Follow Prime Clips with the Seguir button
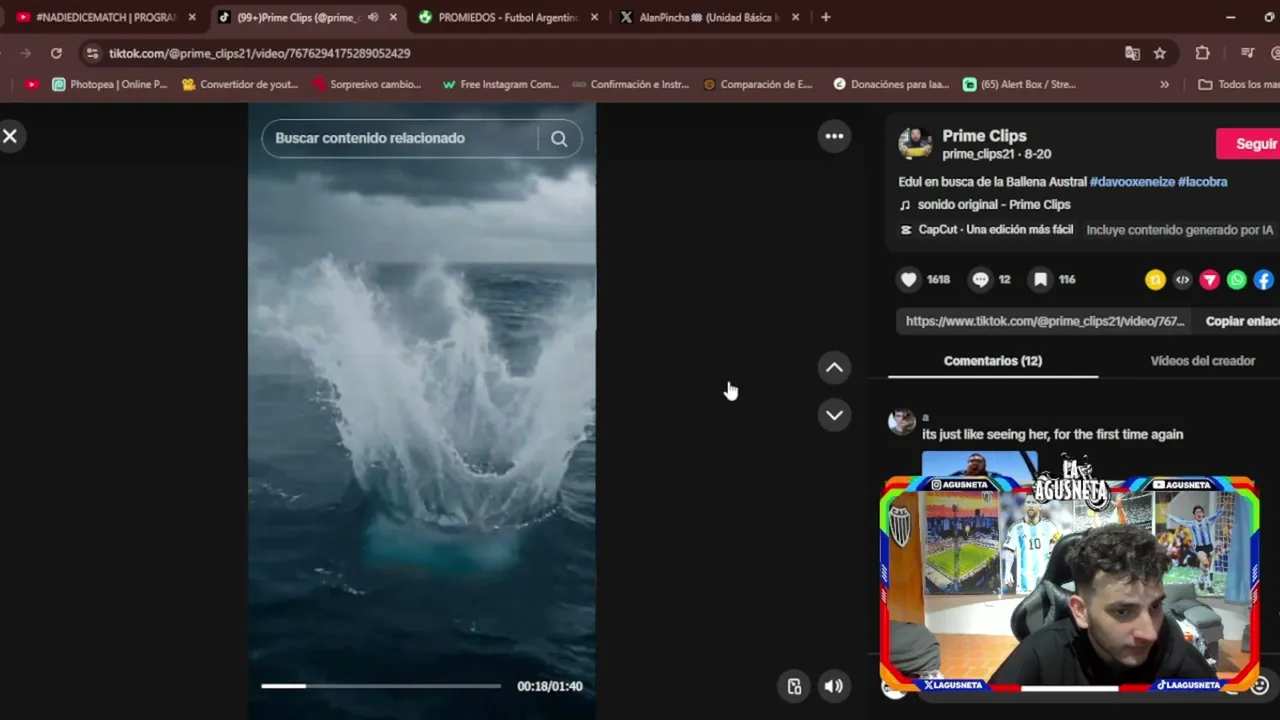 click(1250, 144)
